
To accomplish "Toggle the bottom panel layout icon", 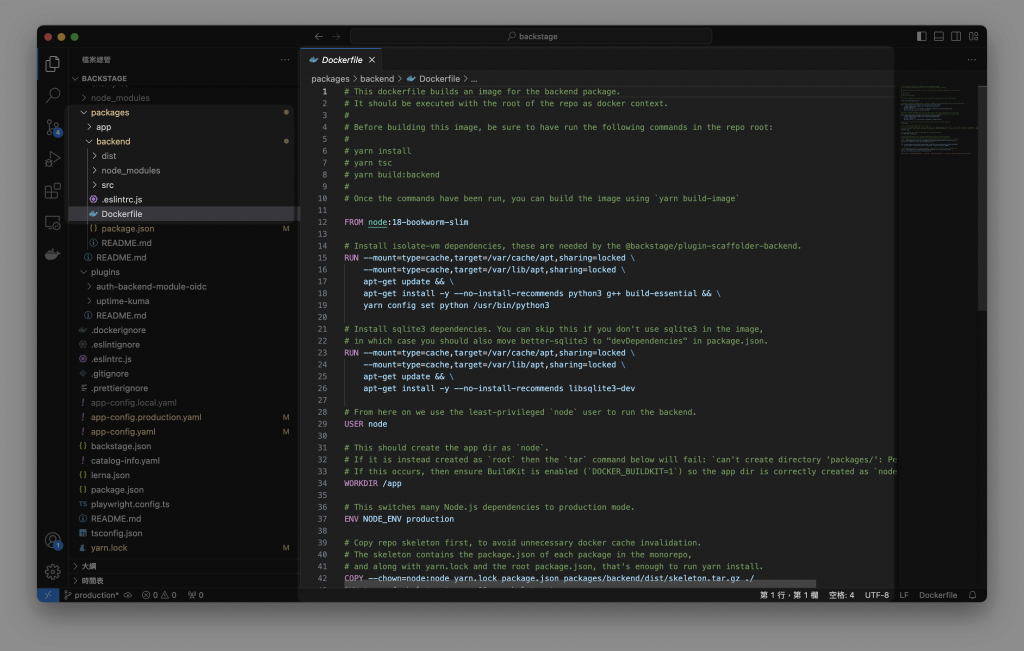I will [x=938, y=37].
